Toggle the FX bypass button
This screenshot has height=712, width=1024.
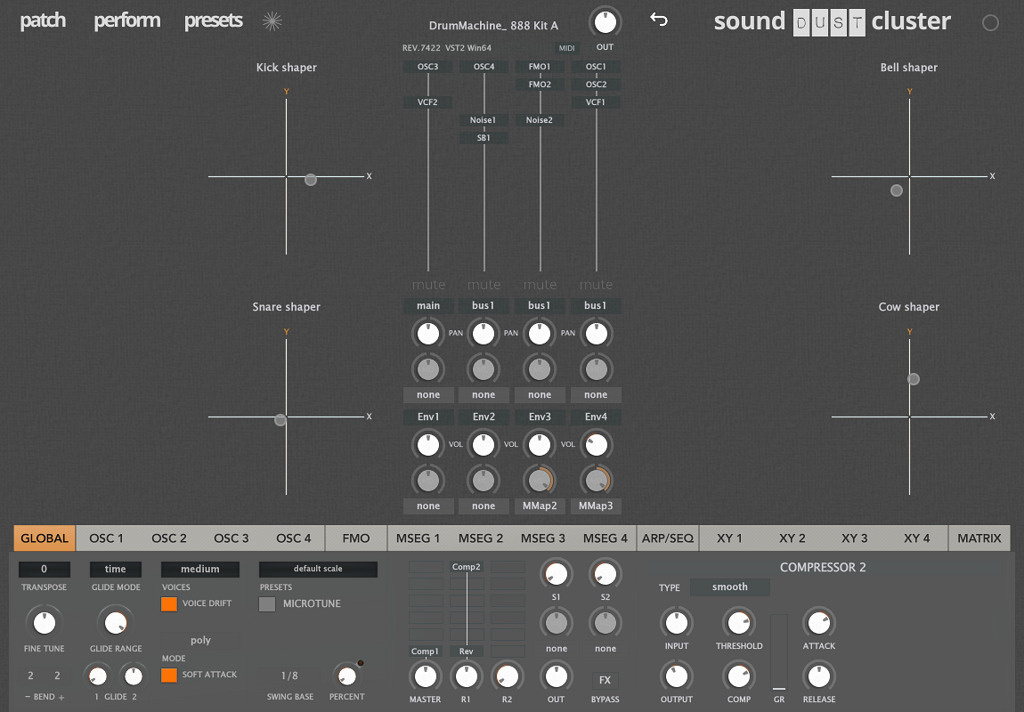(605, 680)
